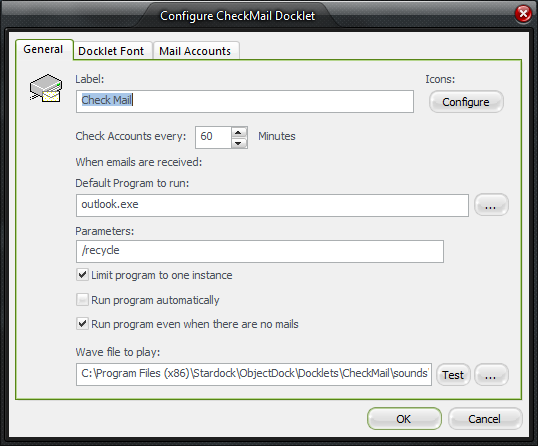Image resolution: width=538 pixels, height=446 pixels.
Task: Click the Label text field
Action: [245, 101]
